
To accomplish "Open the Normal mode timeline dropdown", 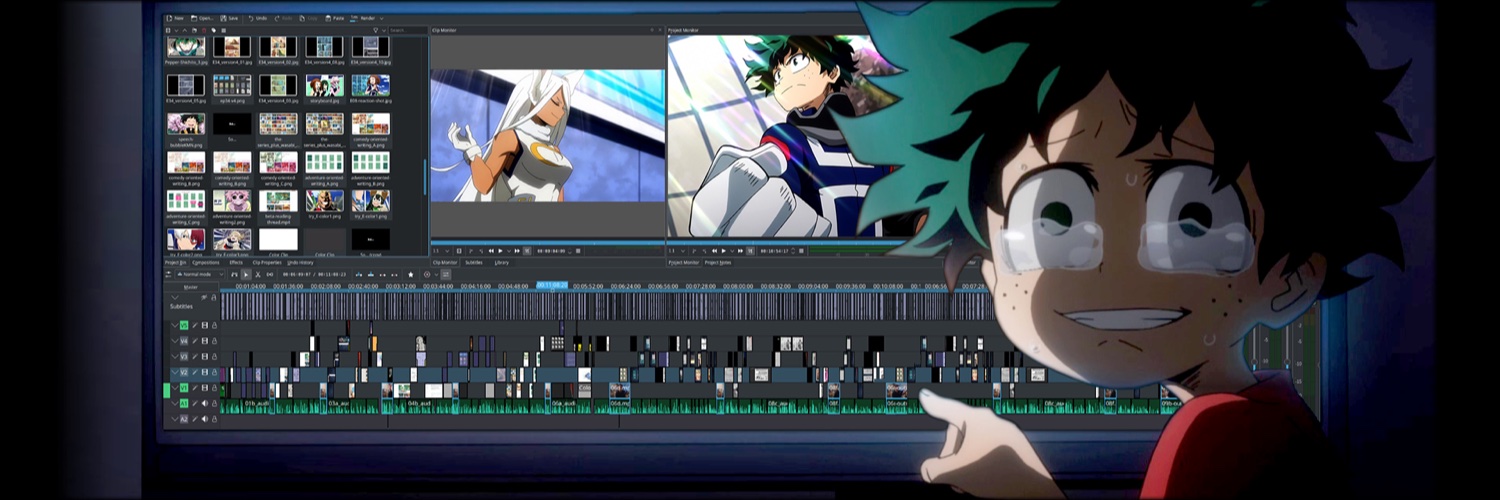I will [x=200, y=274].
